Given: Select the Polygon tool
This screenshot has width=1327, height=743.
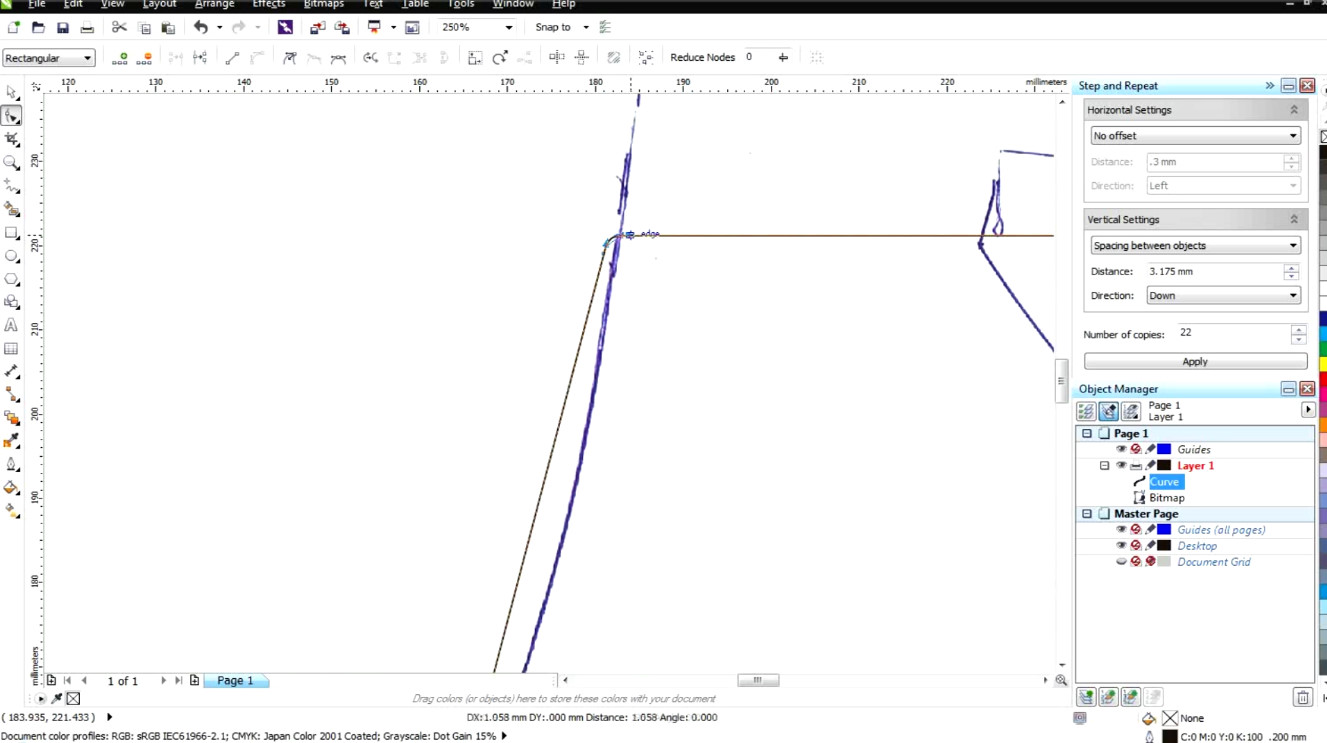Looking at the screenshot, I should tap(12, 279).
